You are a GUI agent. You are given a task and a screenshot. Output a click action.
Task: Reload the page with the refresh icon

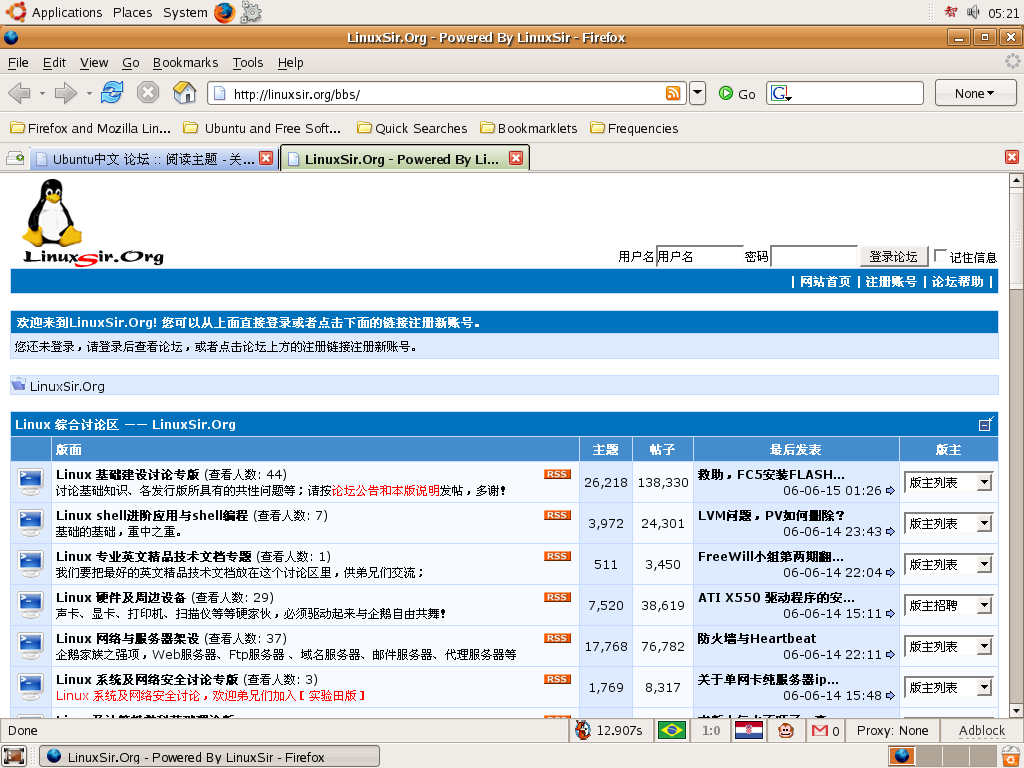112,93
